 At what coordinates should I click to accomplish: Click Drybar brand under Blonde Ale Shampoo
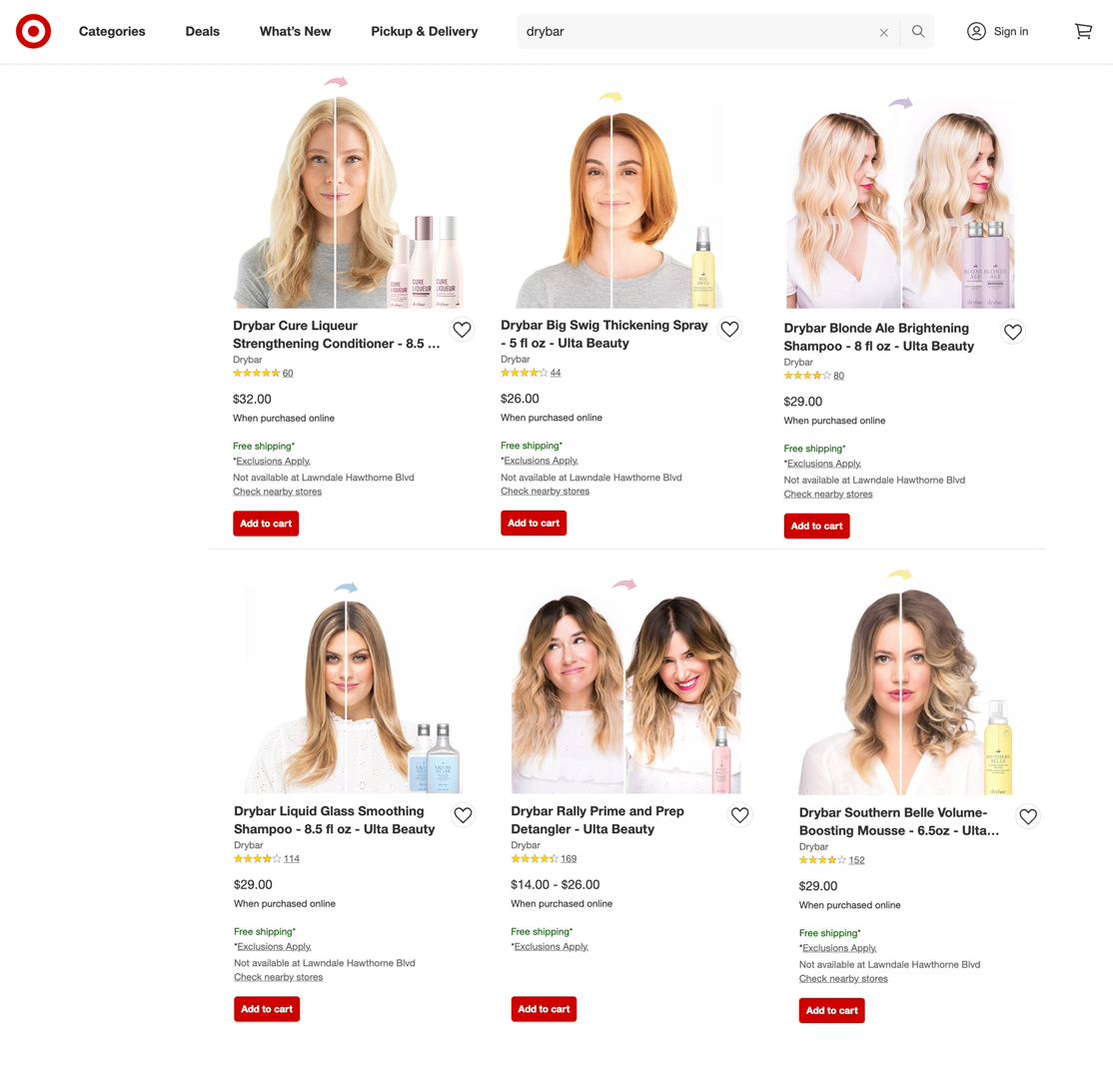tap(798, 362)
